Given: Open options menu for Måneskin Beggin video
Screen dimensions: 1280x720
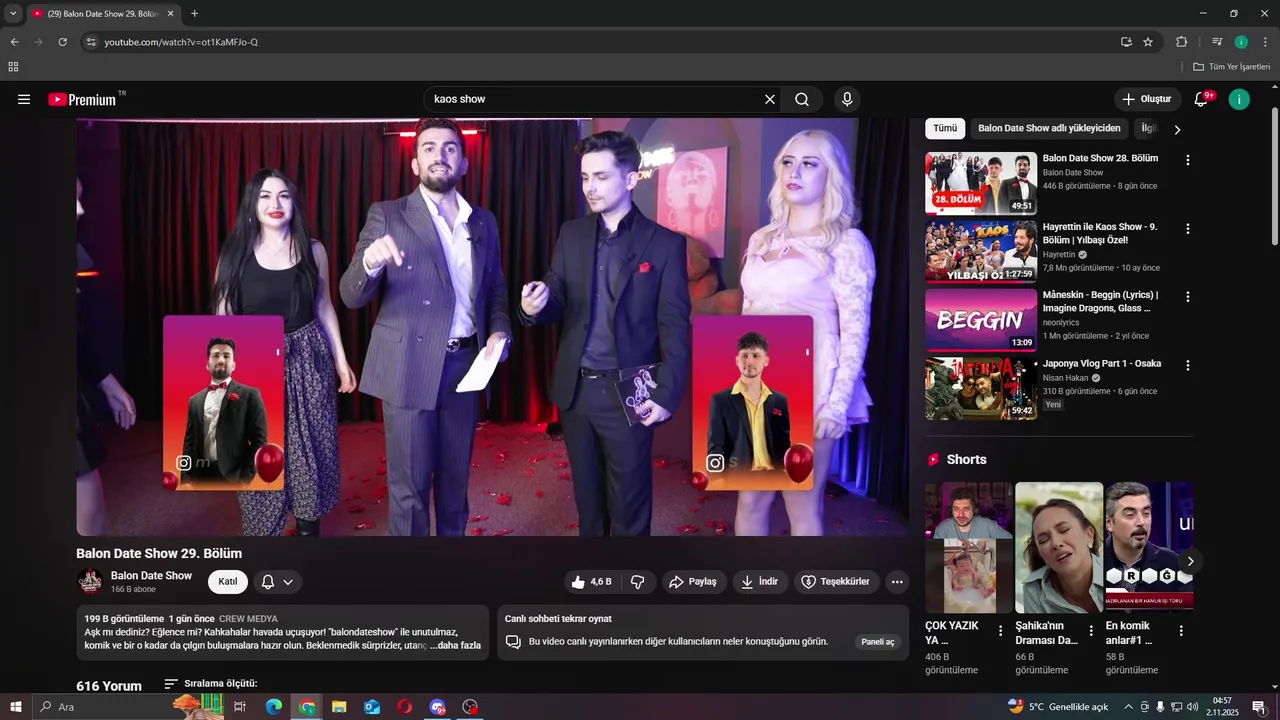Looking at the screenshot, I should click(x=1188, y=297).
